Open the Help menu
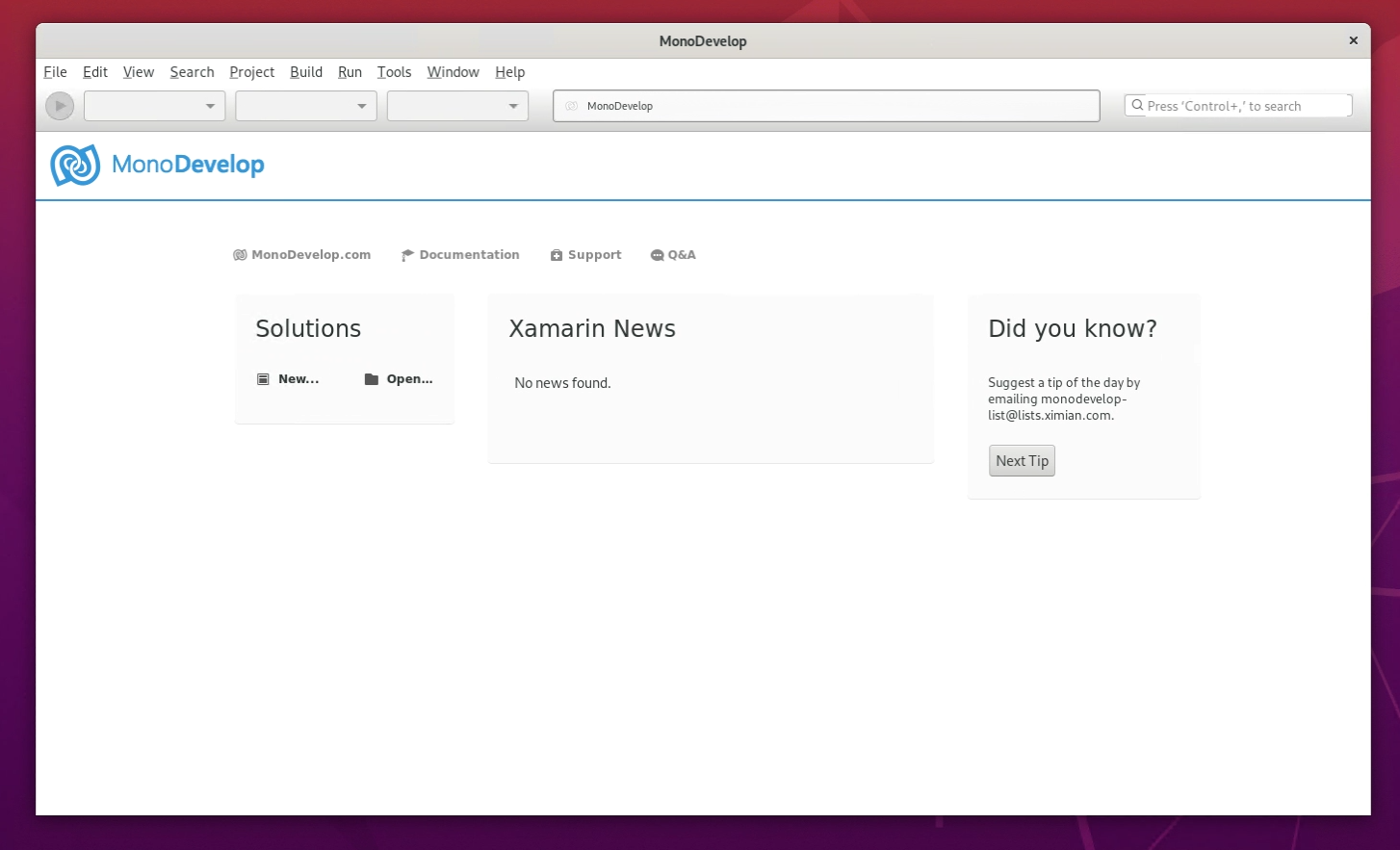1400x850 pixels. pyautogui.click(x=510, y=72)
